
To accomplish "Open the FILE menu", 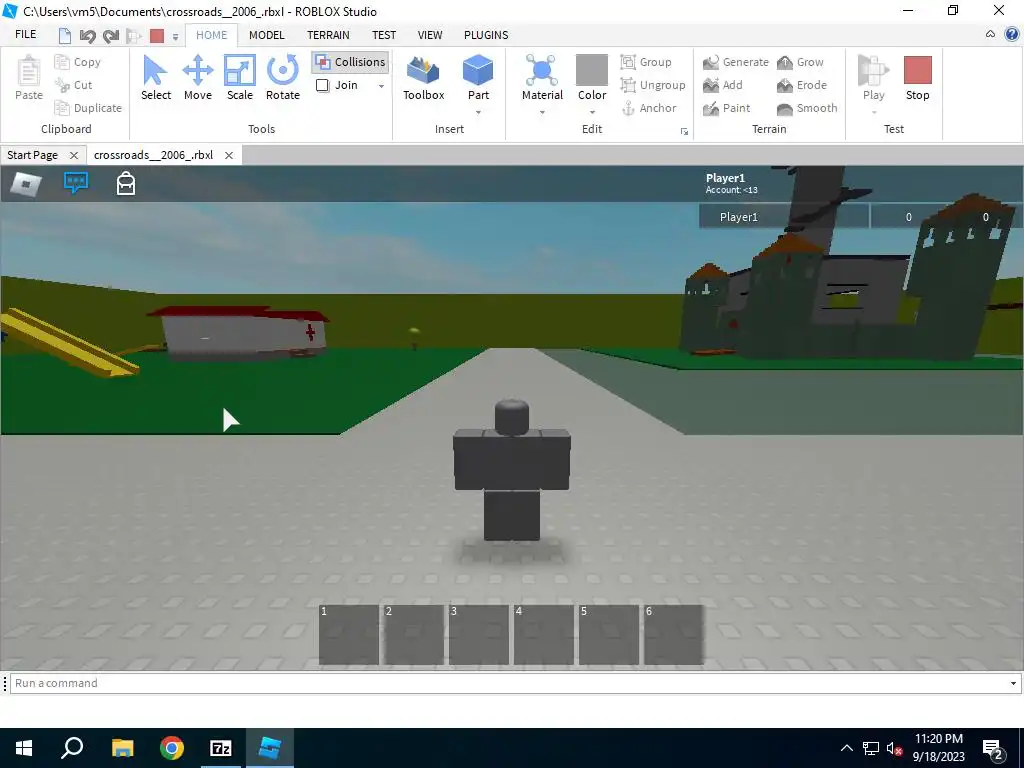I will point(25,35).
